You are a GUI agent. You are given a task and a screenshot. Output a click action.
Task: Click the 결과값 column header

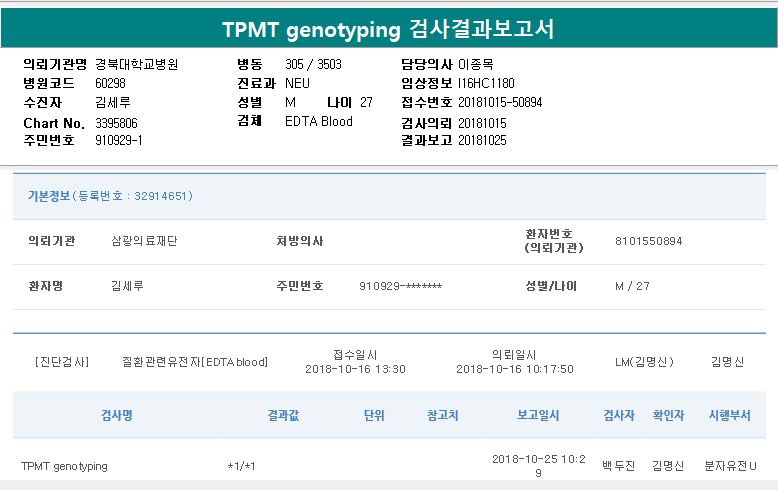283,415
